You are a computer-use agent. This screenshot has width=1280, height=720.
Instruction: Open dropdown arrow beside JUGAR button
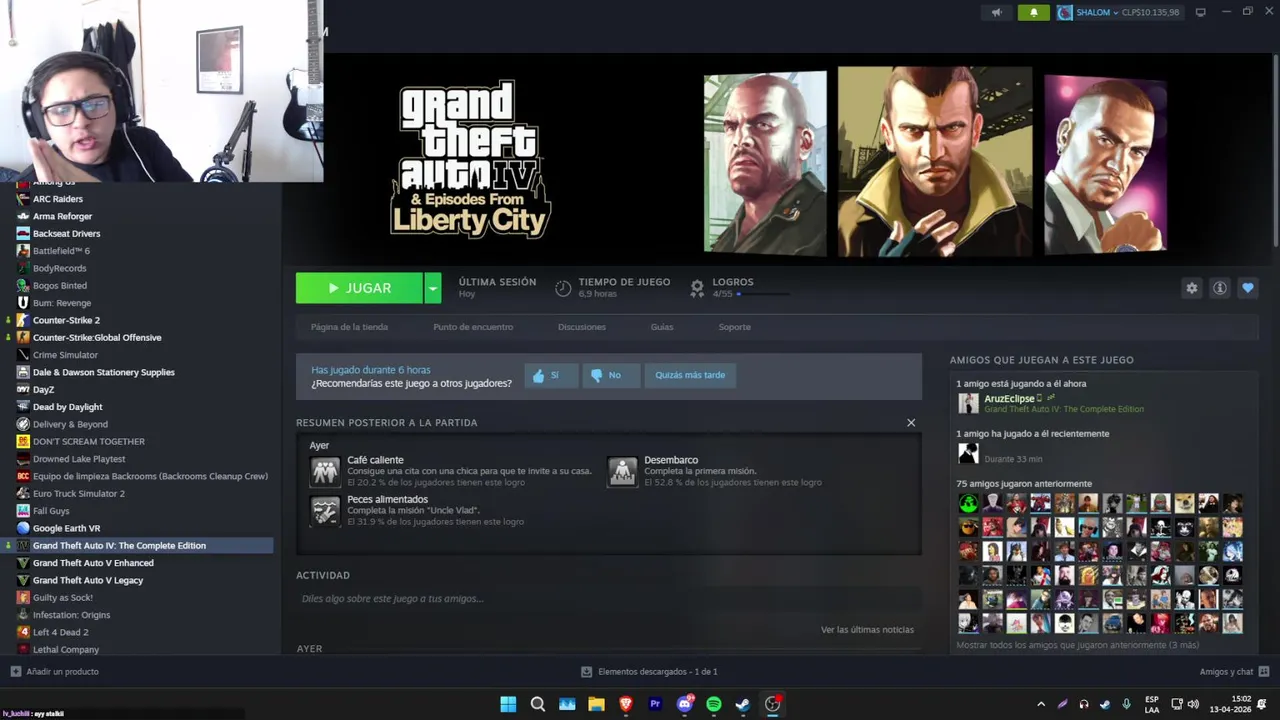(x=433, y=288)
